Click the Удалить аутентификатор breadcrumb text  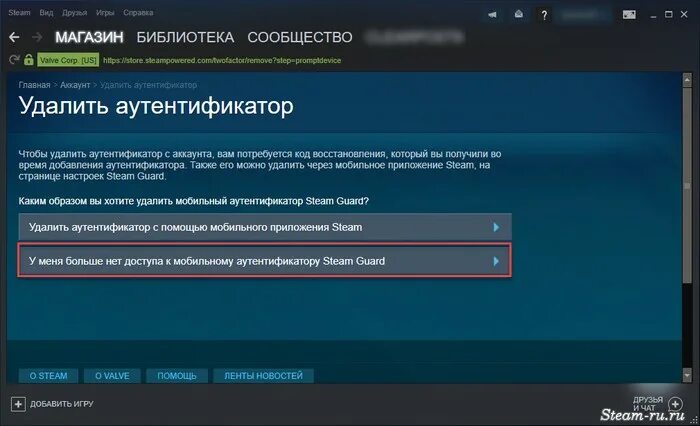[148, 85]
